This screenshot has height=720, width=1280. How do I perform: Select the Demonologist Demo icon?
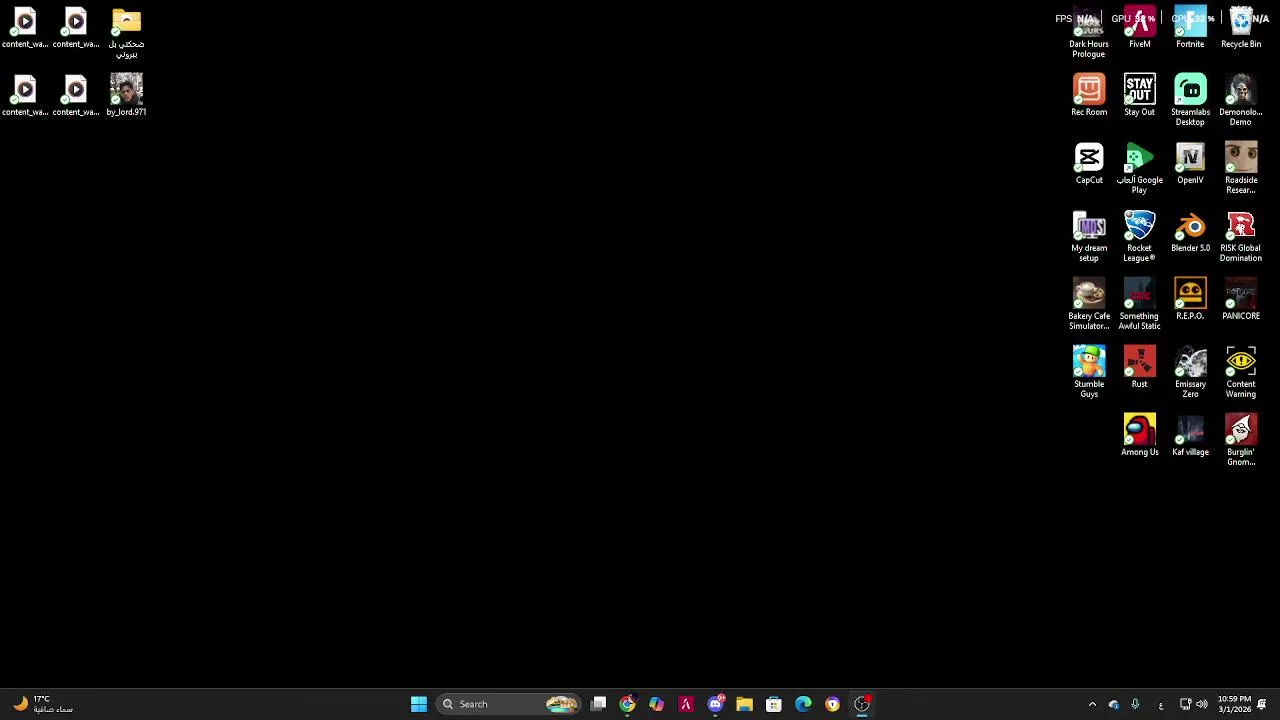[1241, 100]
